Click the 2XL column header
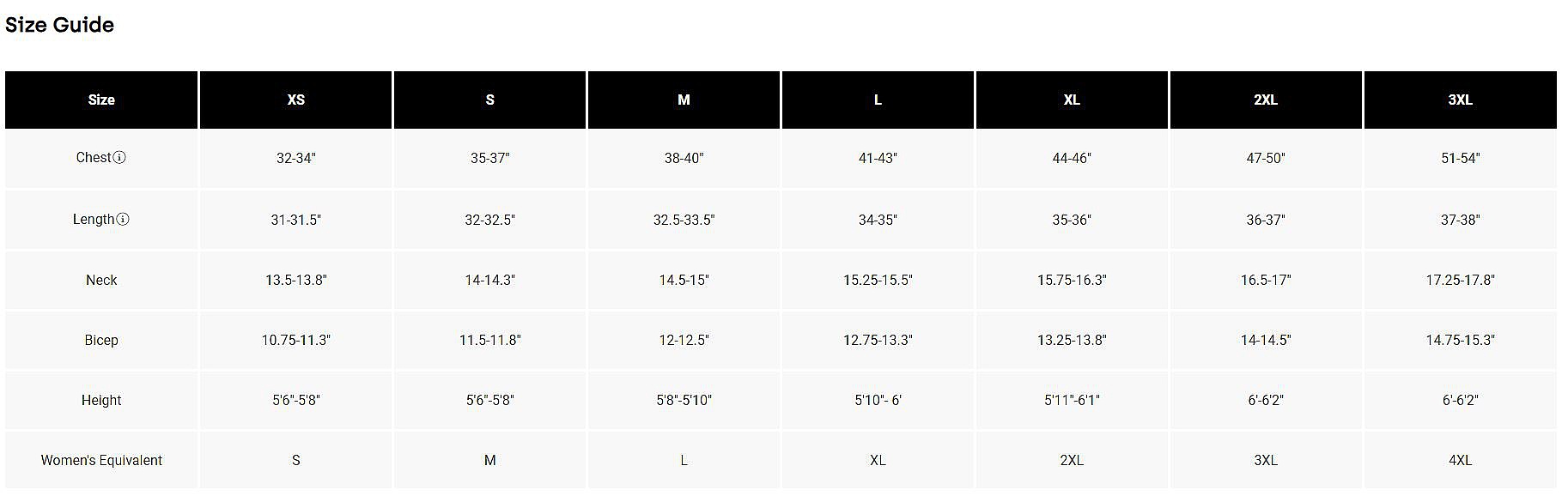1568x496 pixels. (1265, 100)
